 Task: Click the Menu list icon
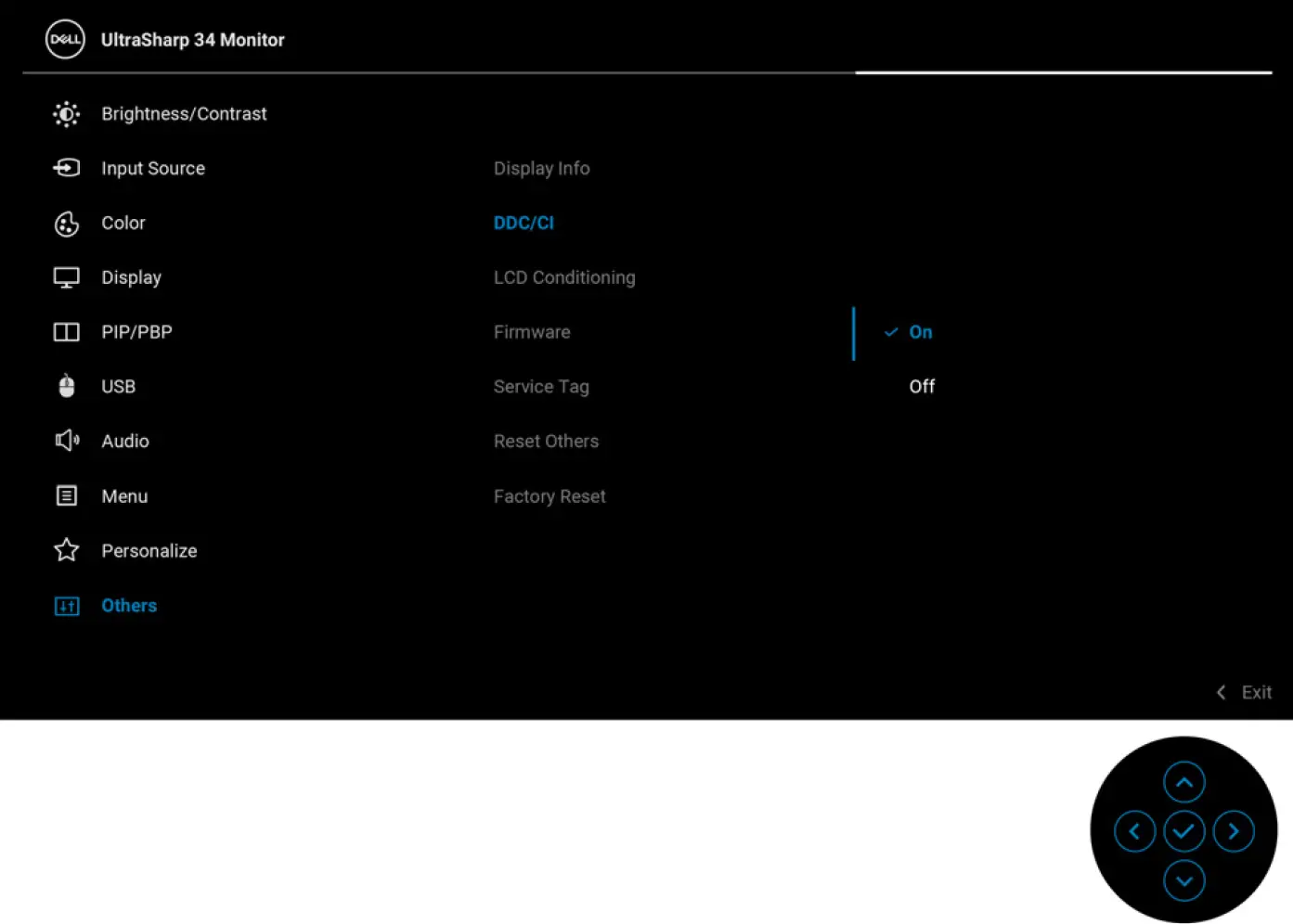(x=66, y=495)
